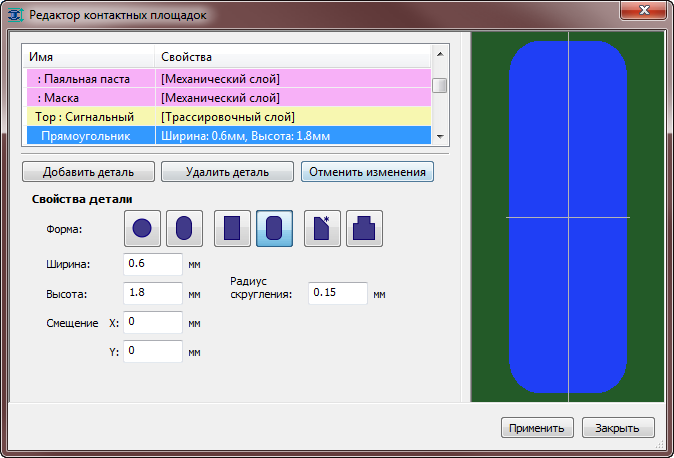
Task: Focus the Высота input field
Action: pyautogui.click(x=153, y=293)
